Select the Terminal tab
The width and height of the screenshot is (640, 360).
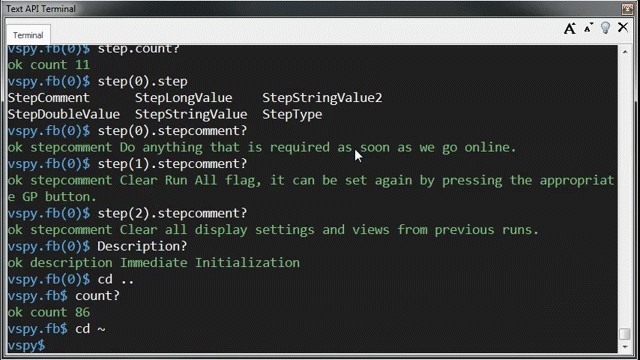coord(28,35)
